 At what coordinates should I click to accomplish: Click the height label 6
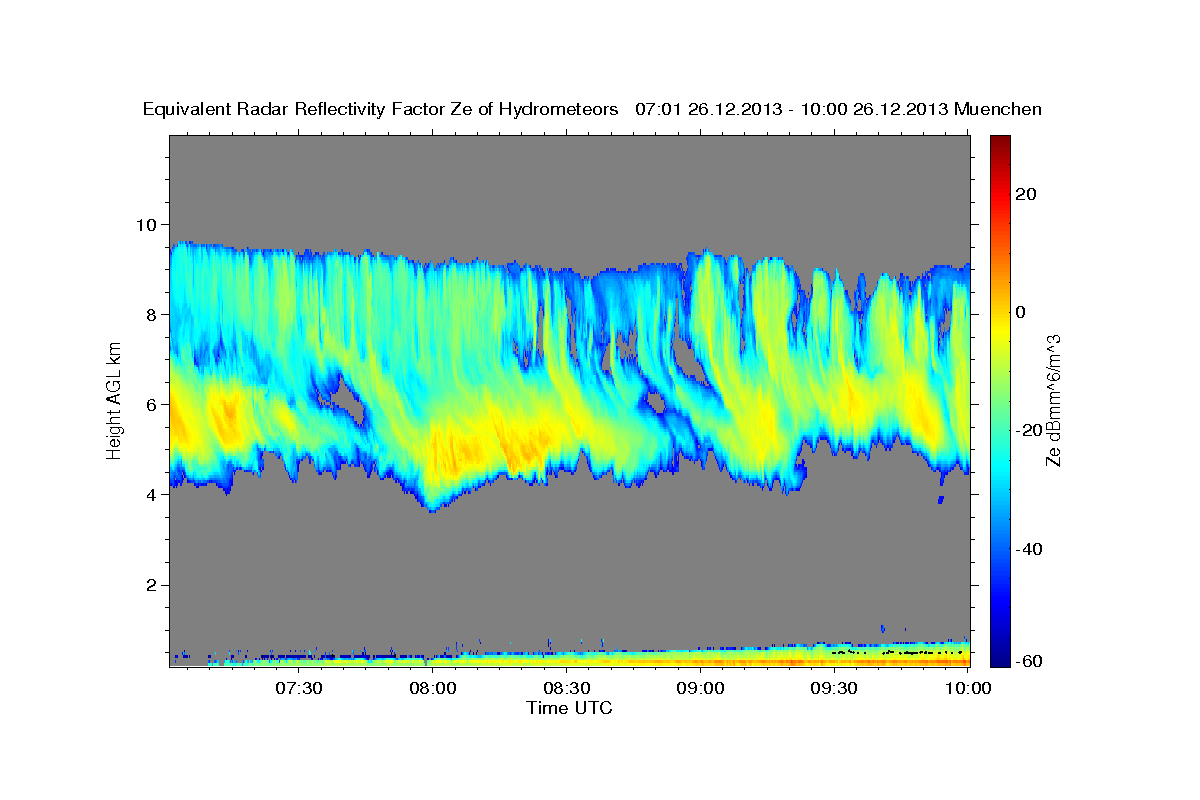[x=153, y=405]
